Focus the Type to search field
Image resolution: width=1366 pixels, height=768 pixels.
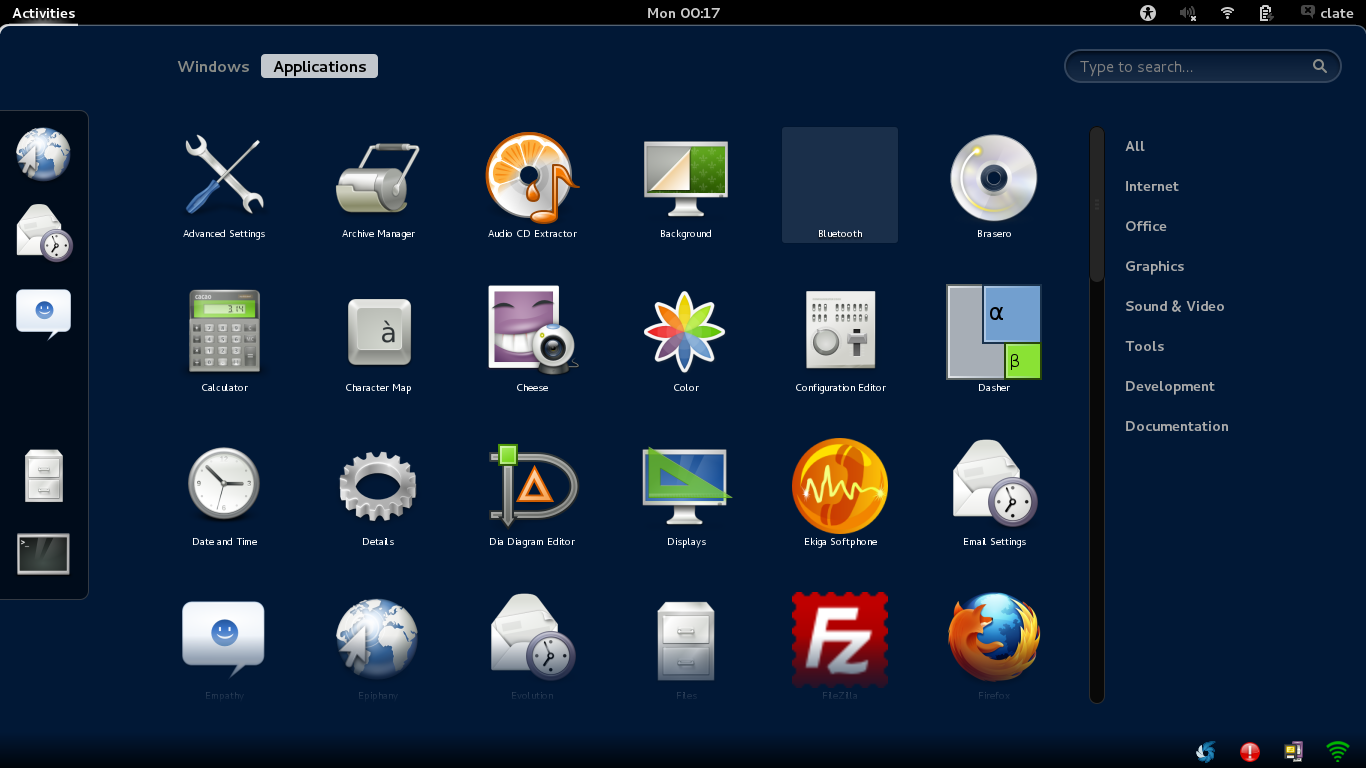1203,67
